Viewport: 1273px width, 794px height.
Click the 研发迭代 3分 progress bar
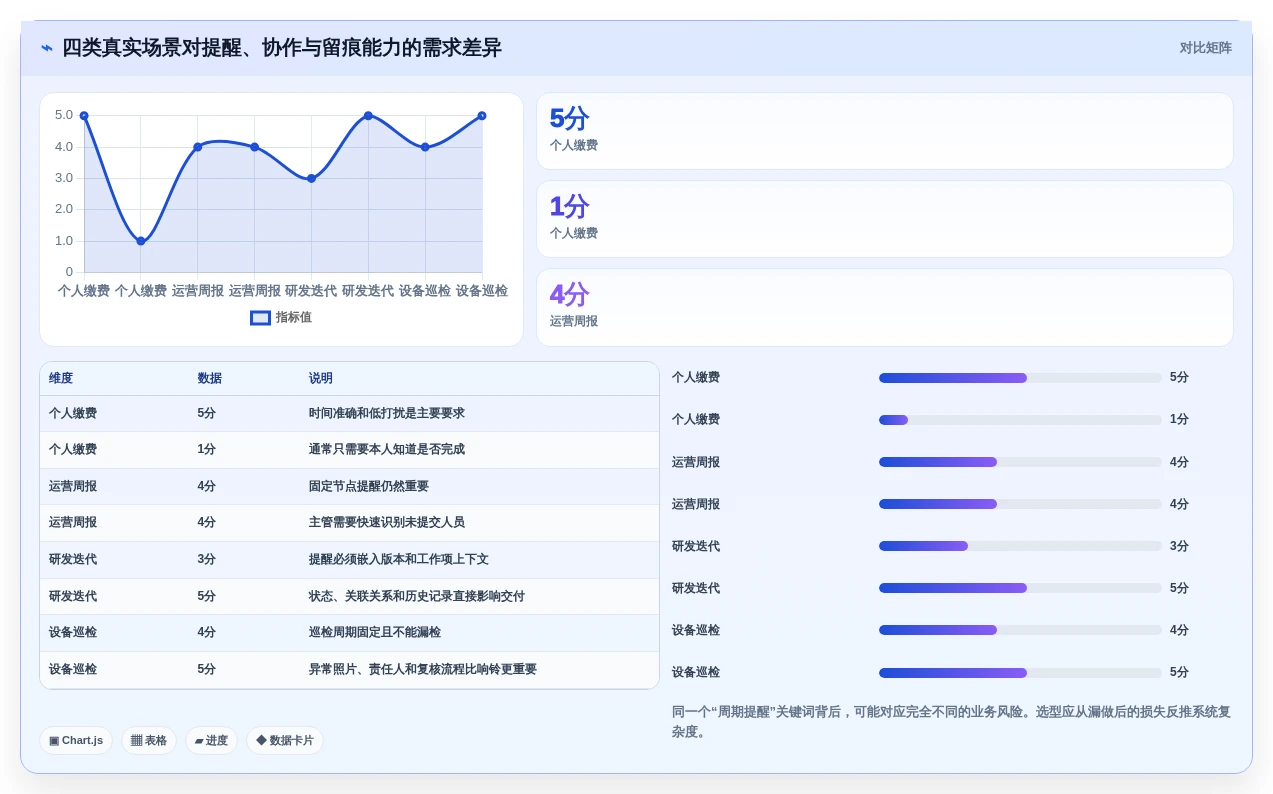point(1020,546)
